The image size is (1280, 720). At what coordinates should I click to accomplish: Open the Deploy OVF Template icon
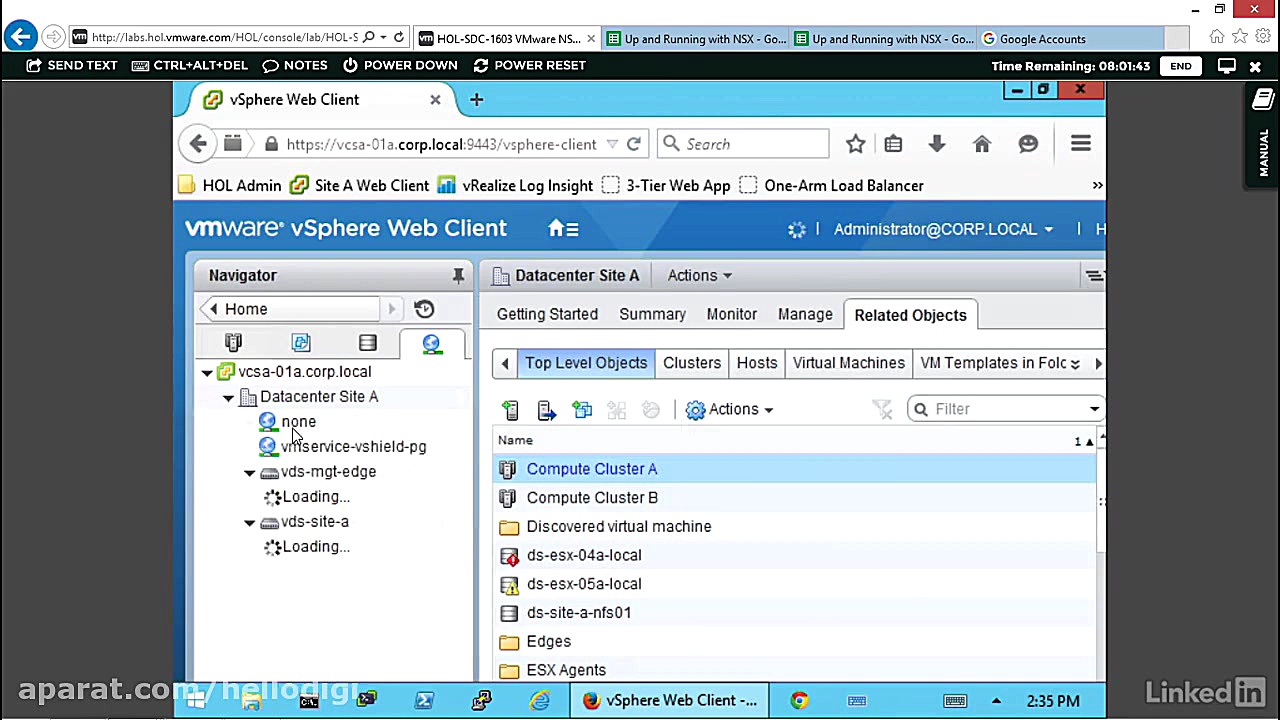coord(546,409)
